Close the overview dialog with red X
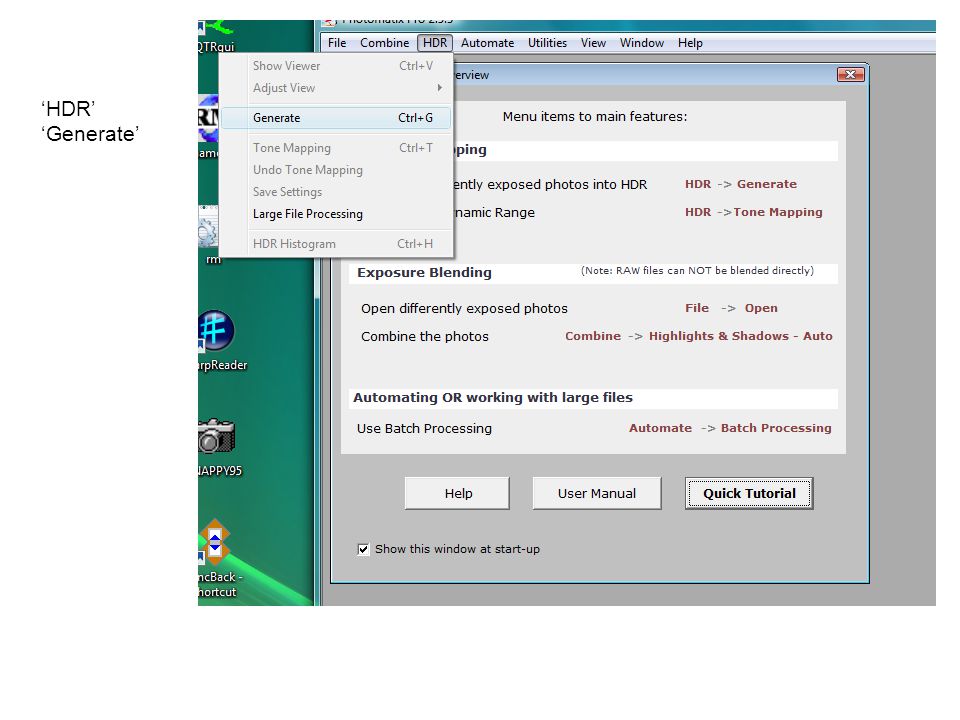 pyautogui.click(x=850, y=75)
